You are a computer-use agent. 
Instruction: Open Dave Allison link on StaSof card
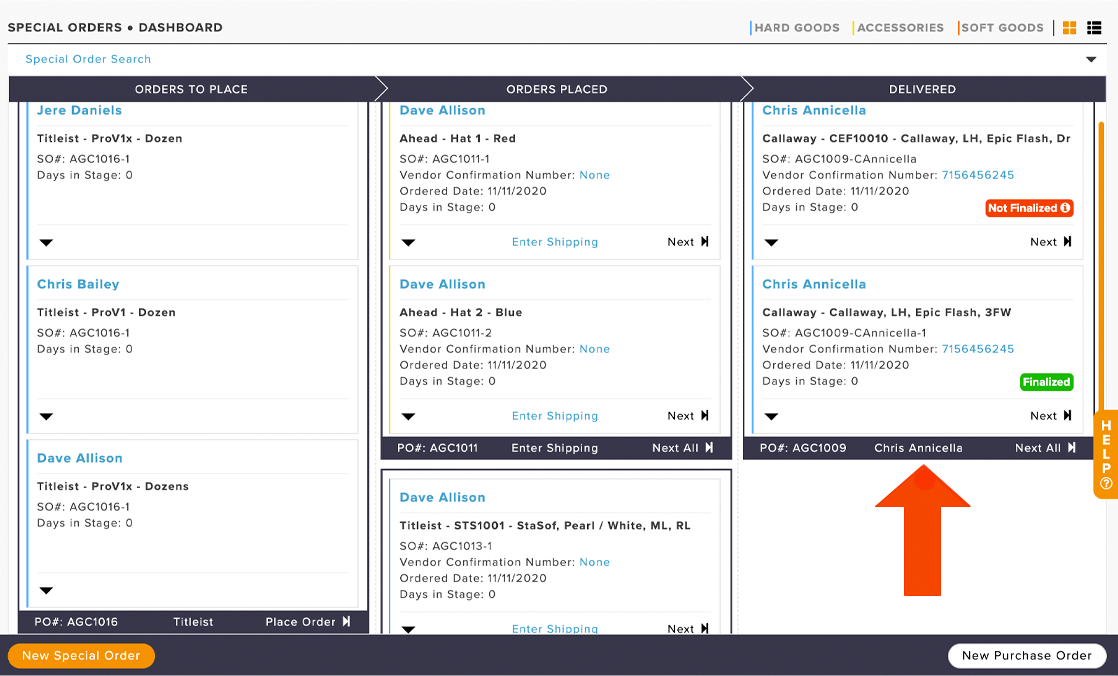(x=442, y=498)
